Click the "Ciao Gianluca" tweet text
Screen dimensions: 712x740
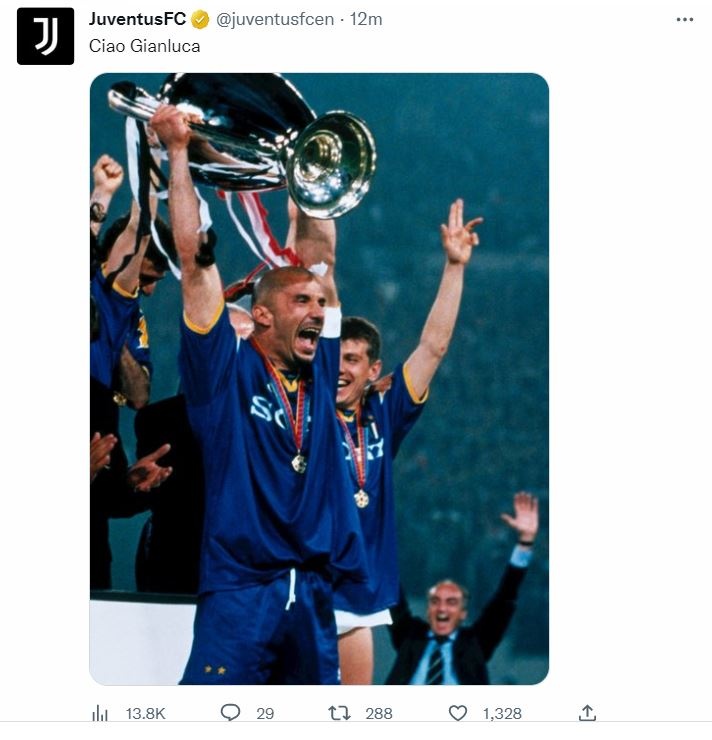pyautogui.click(x=144, y=47)
